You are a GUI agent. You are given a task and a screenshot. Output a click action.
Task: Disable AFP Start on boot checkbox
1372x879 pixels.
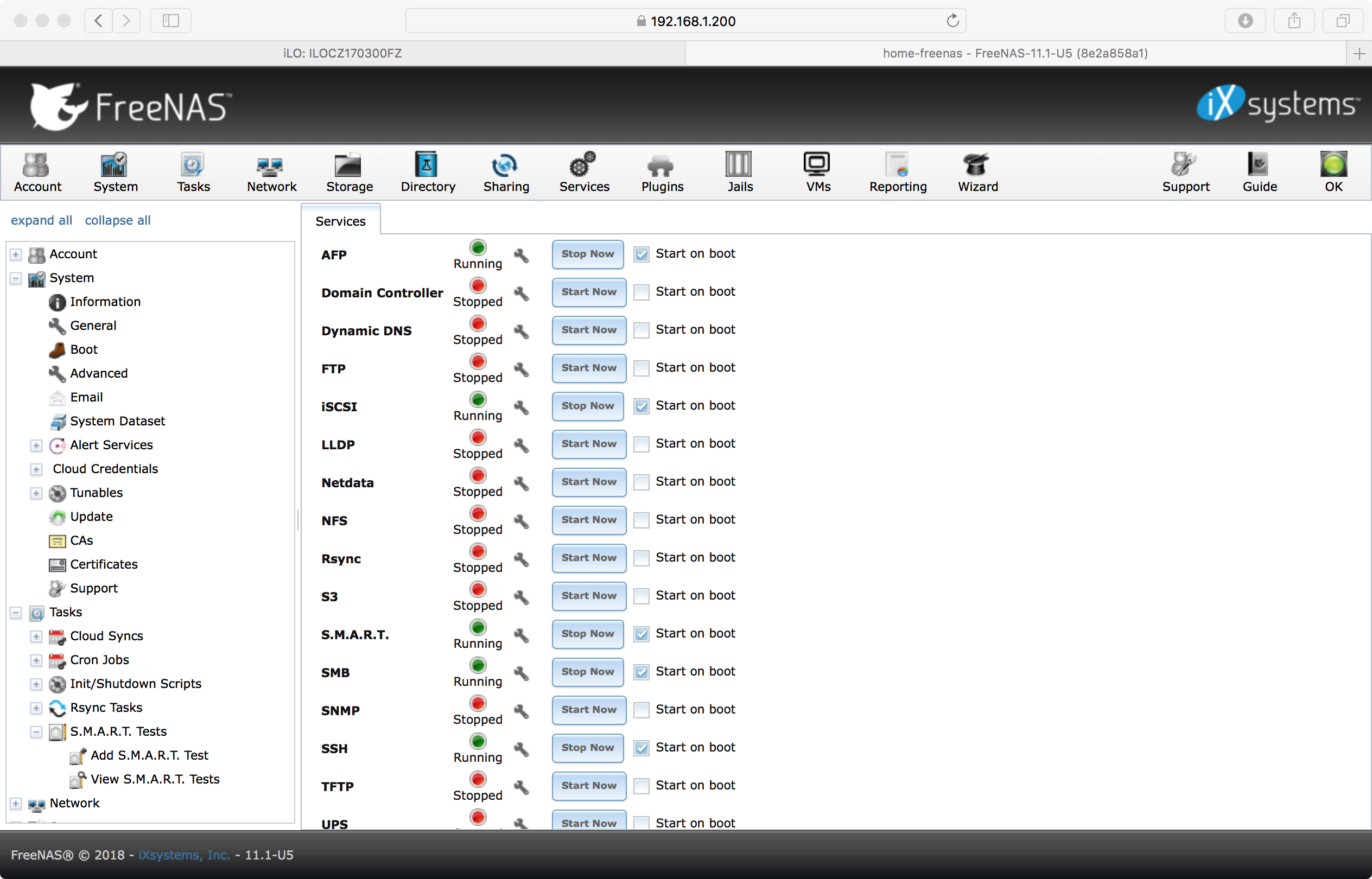[641, 254]
